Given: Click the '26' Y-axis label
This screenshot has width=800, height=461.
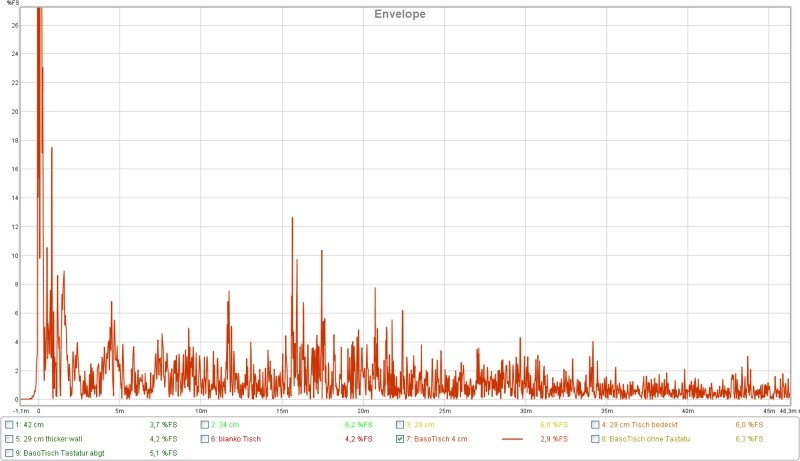Looking at the screenshot, I should tap(15, 25).
